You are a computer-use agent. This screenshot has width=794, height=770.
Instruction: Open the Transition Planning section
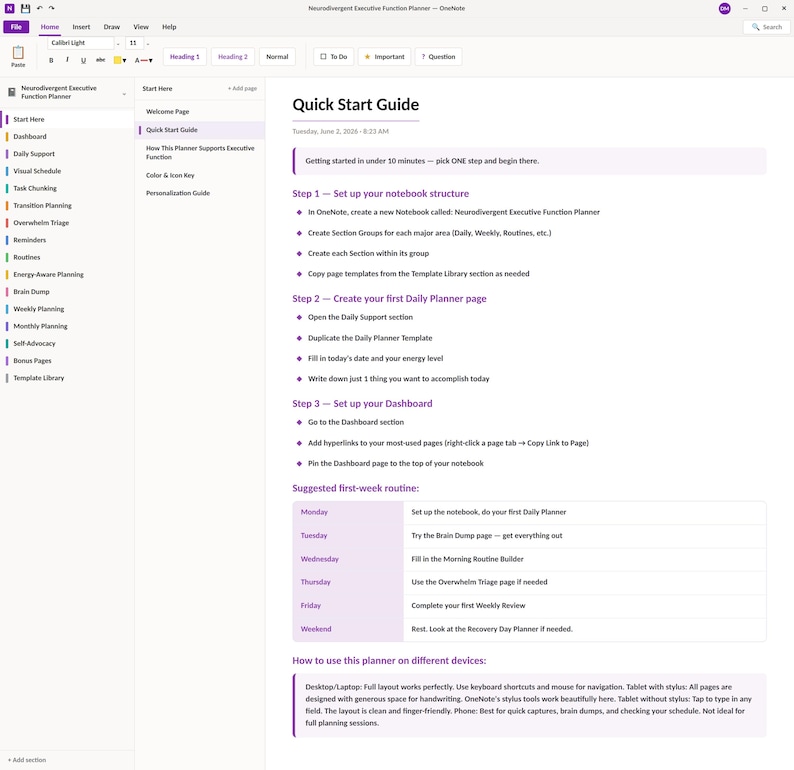pos(67,206)
